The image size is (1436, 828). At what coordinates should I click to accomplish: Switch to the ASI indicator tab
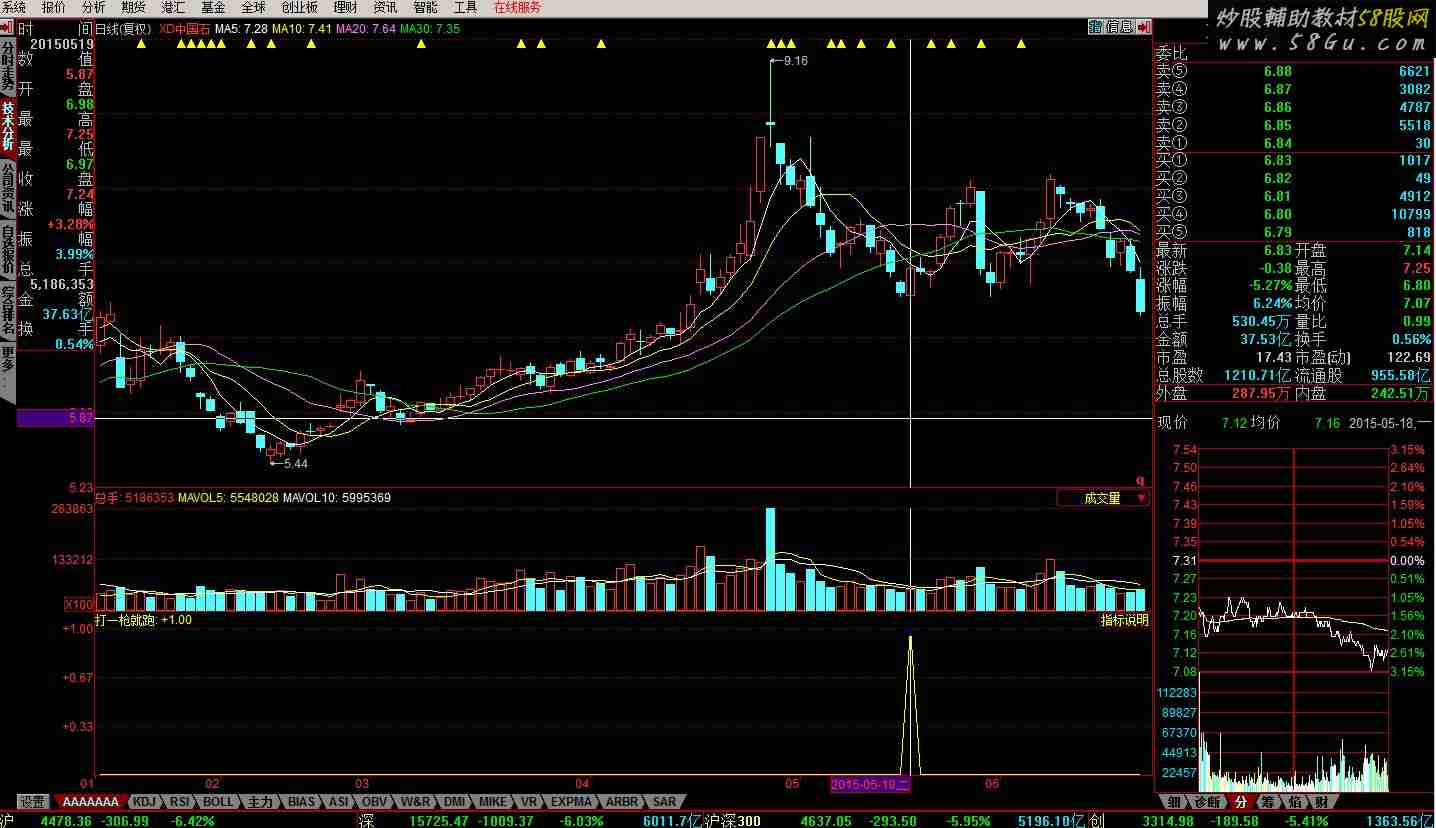coord(339,801)
